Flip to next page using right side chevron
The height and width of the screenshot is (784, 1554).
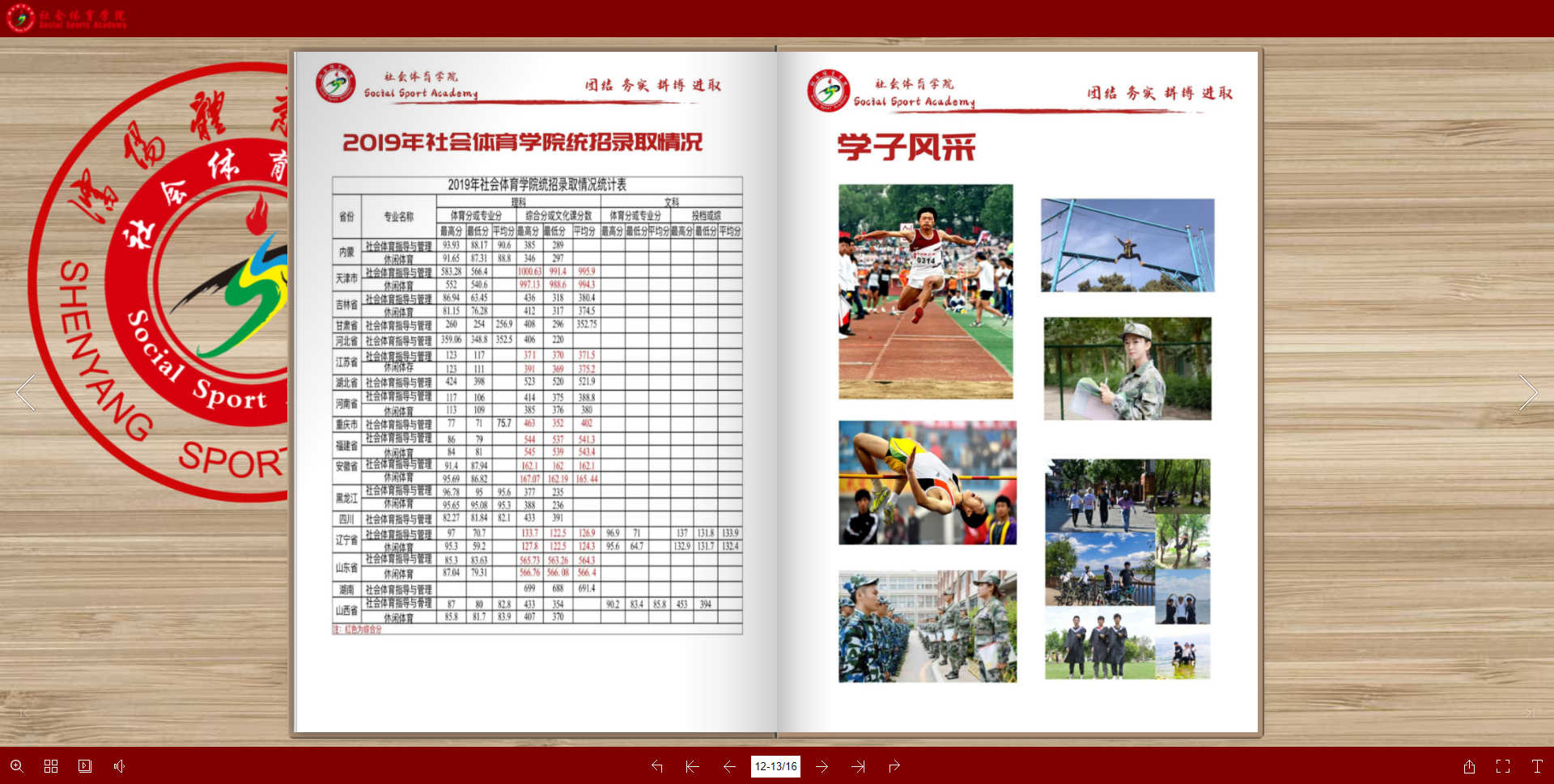point(1528,392)
